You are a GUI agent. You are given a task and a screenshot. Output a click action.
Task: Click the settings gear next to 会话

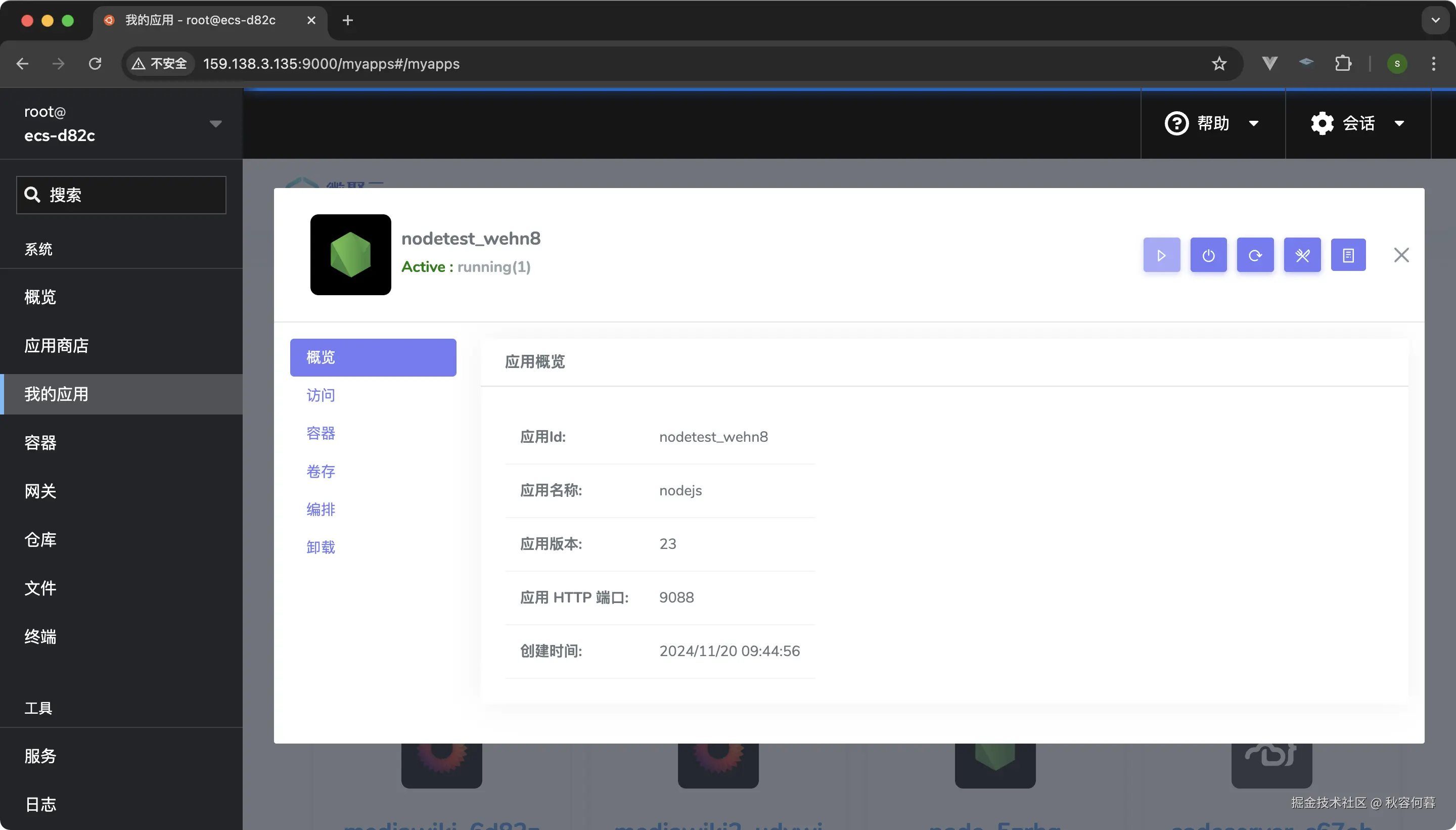coord(1322,123)
